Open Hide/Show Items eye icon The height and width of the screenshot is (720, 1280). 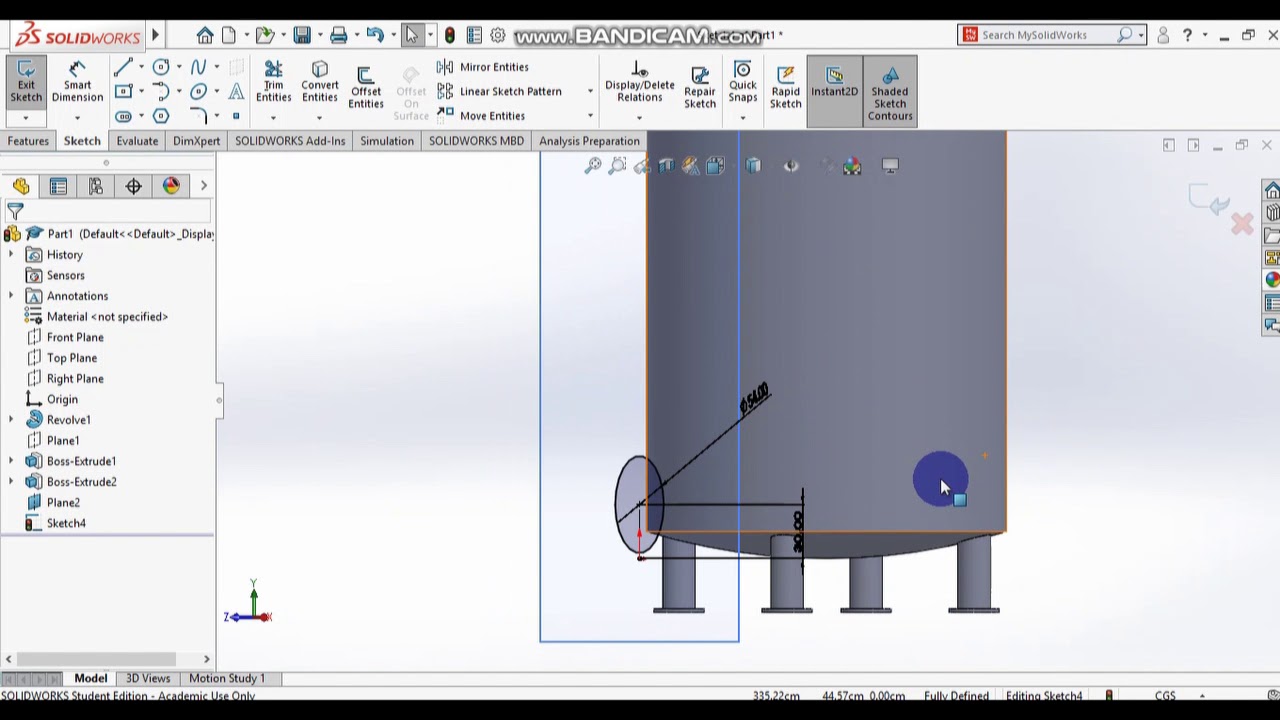[x=791, y=166]
